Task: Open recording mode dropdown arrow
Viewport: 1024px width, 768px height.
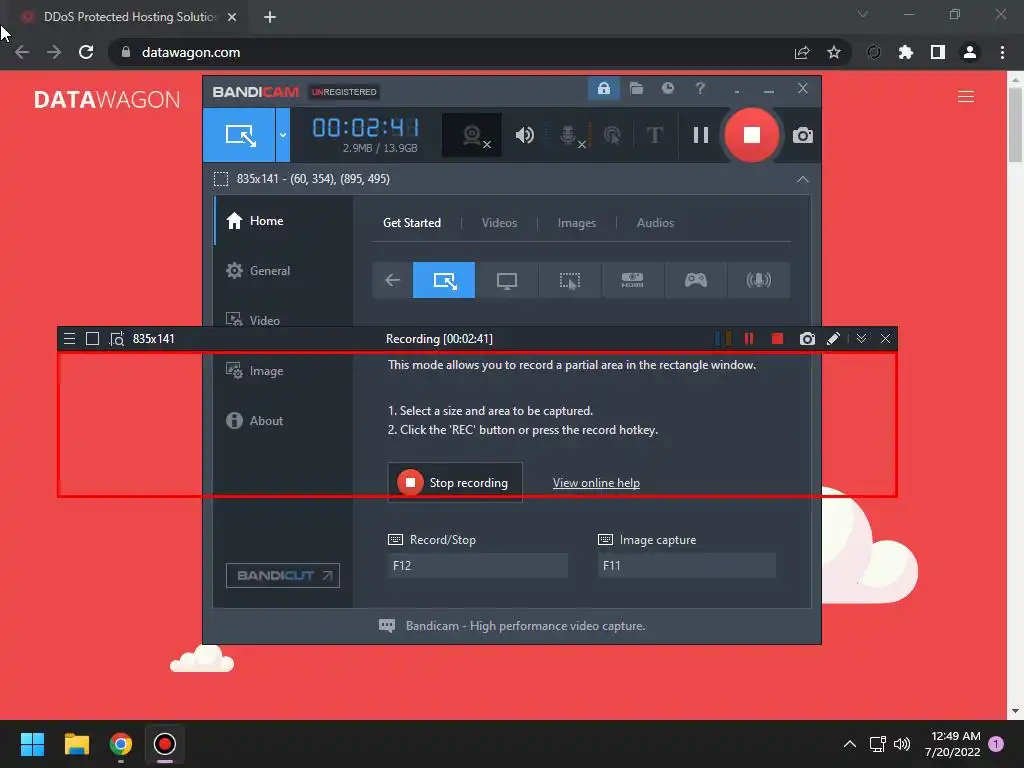Action: click(283, 135)
